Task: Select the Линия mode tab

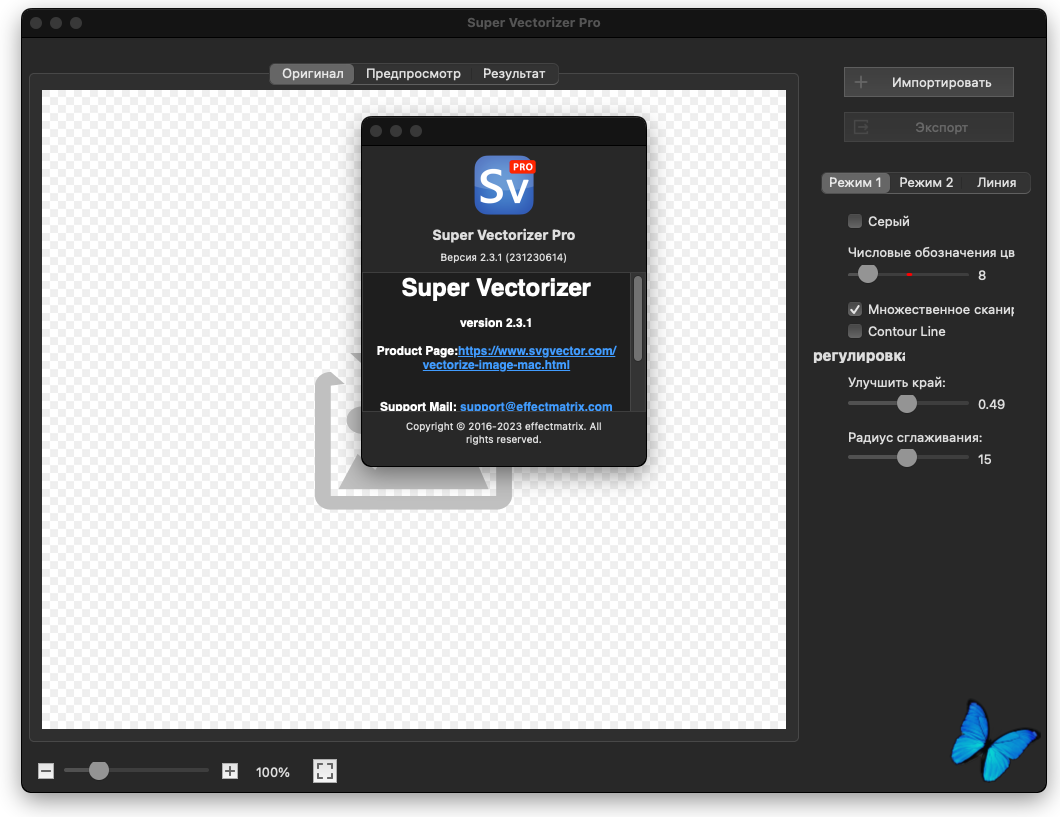Action: pyautogui.click(x=996, y=183)
